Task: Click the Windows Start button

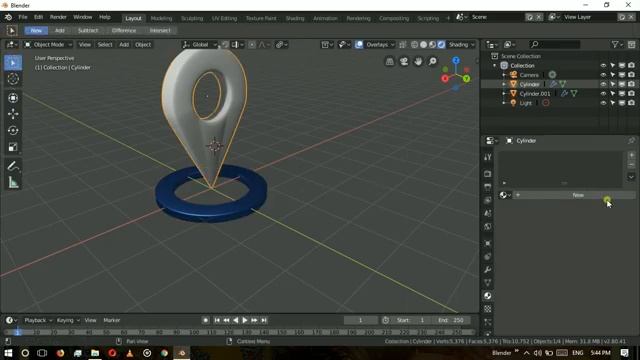Action: point(8,353)
